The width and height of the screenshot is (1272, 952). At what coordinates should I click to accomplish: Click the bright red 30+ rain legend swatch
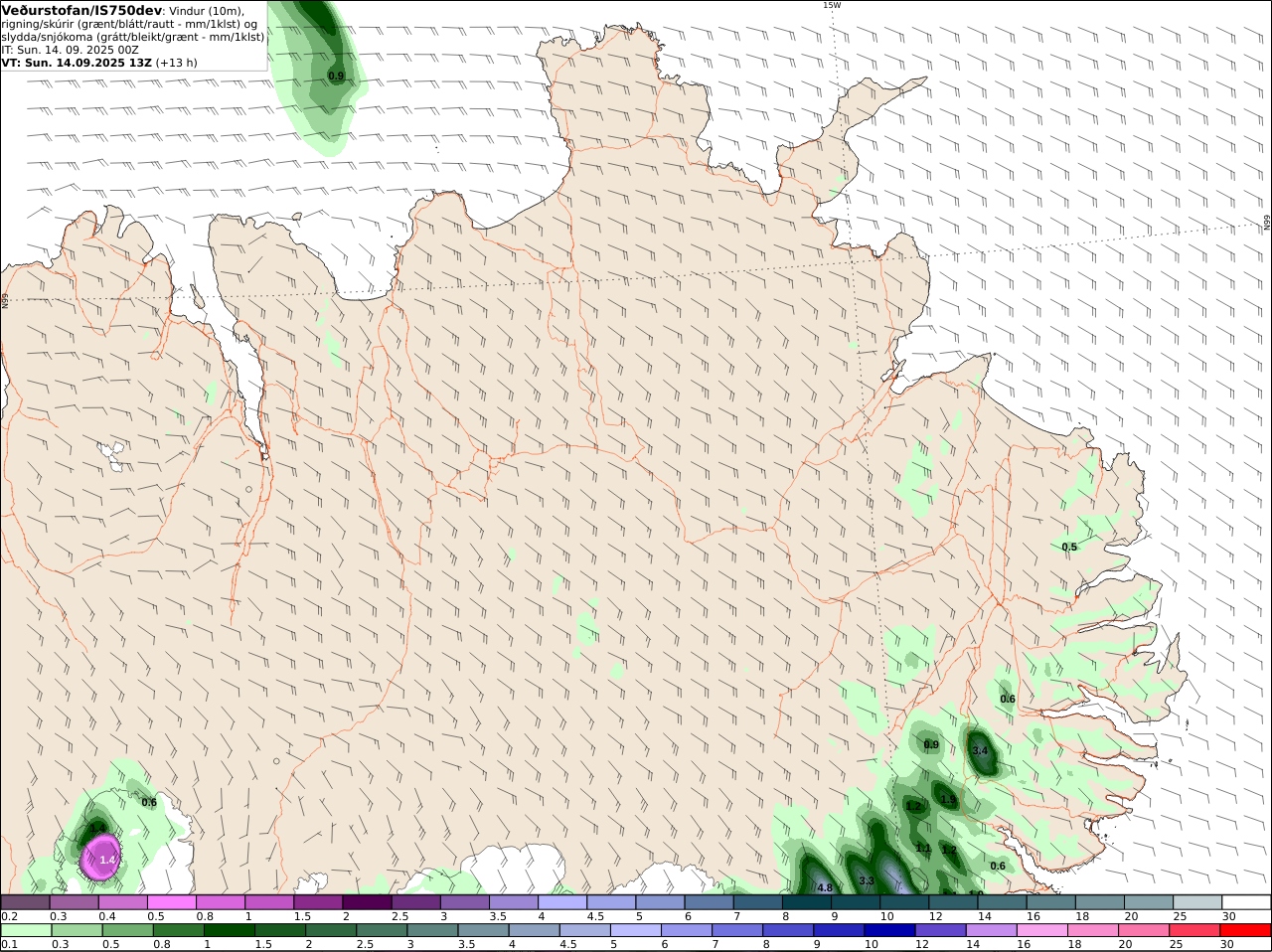tap(1246, 931)
